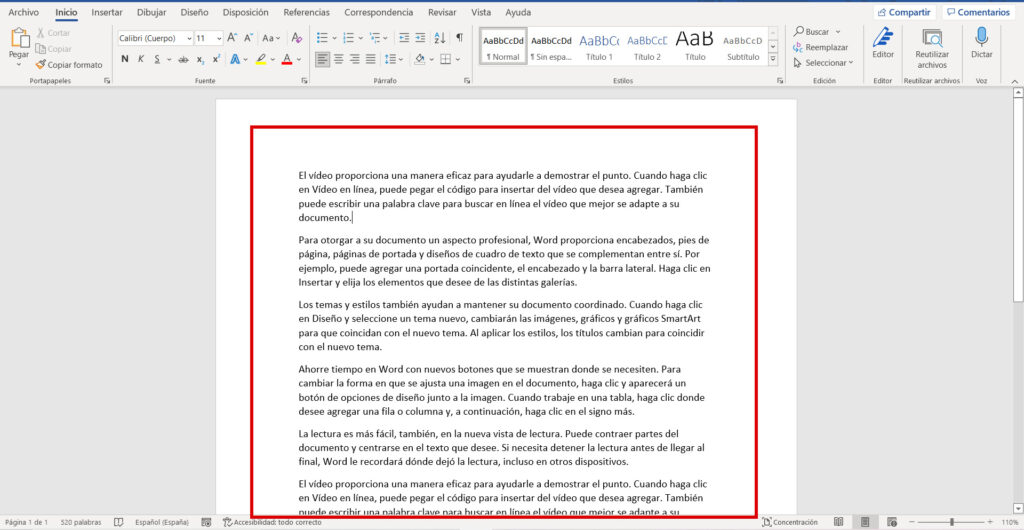Image resolution: width=1024 pixels, height=530 pixels.
Task: Click the zoom slider in the status bar
Action: pyautogui.click(x=951, y=522)
